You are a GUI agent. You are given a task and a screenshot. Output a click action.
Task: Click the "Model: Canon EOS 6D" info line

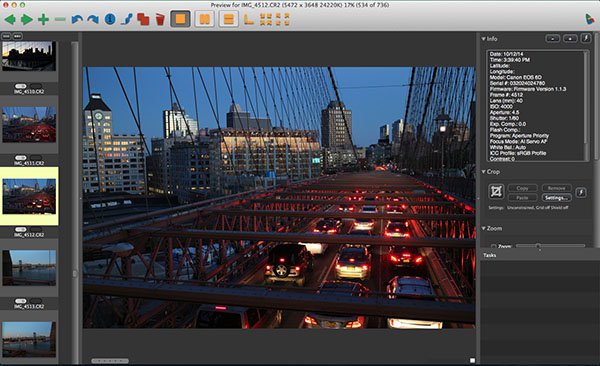point(515,77)
